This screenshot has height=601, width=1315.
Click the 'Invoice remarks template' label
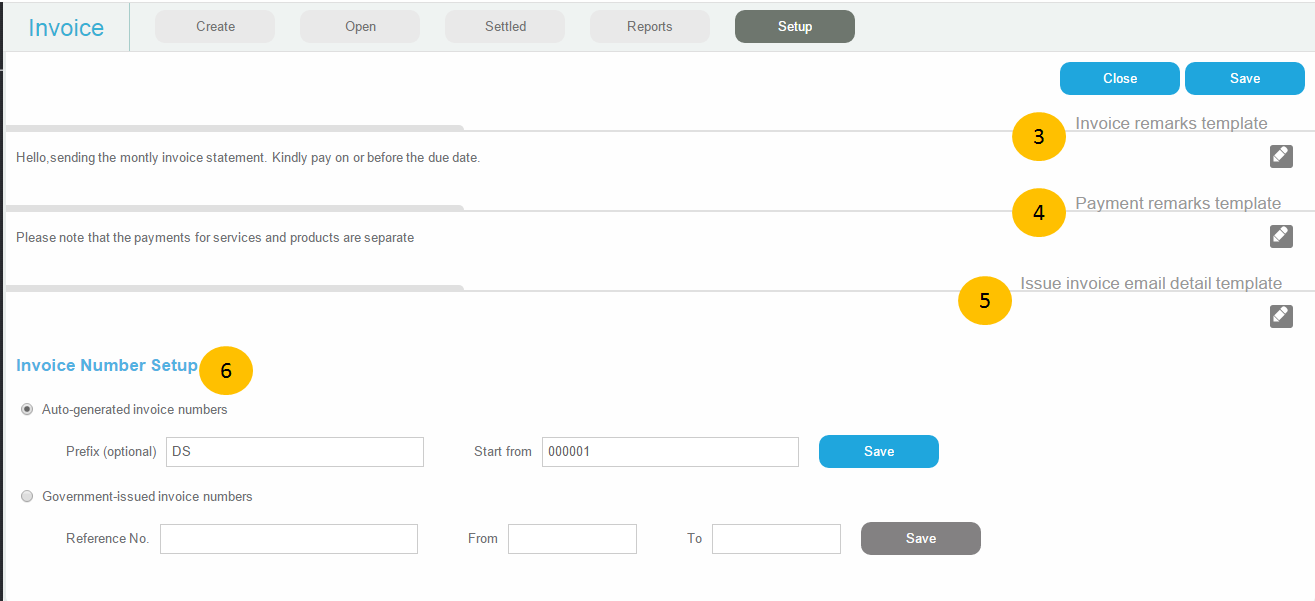tap(1171, 124)
